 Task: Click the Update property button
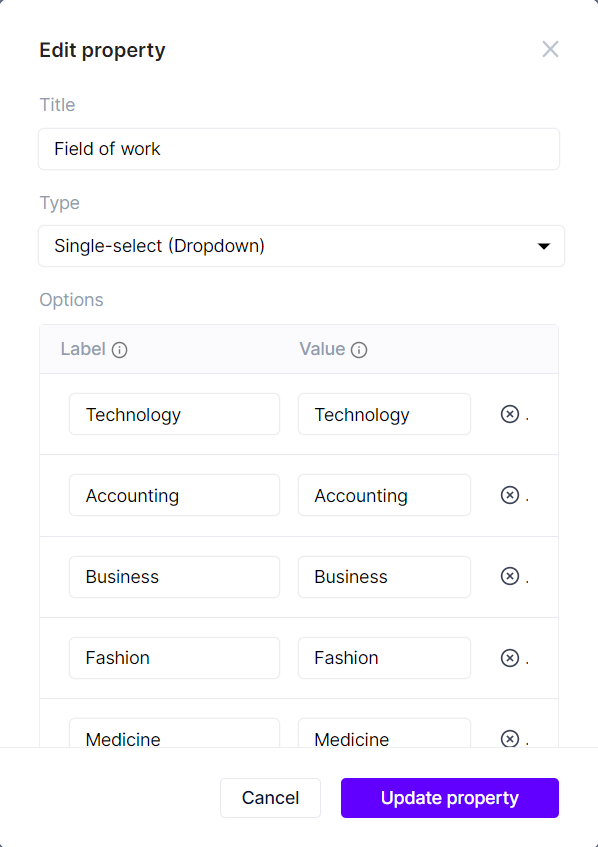(449, 798)
